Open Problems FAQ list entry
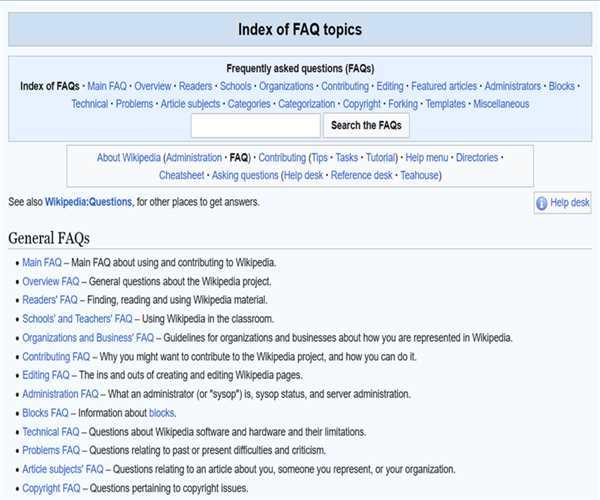The image size is (600, 500). tap(51, 450)
